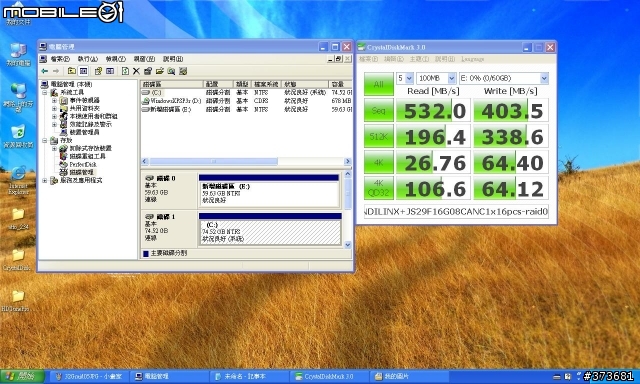Click the 512K test button
Image resolution: width=640 pixels, height=384 pixels.
[x=378, y=136]
